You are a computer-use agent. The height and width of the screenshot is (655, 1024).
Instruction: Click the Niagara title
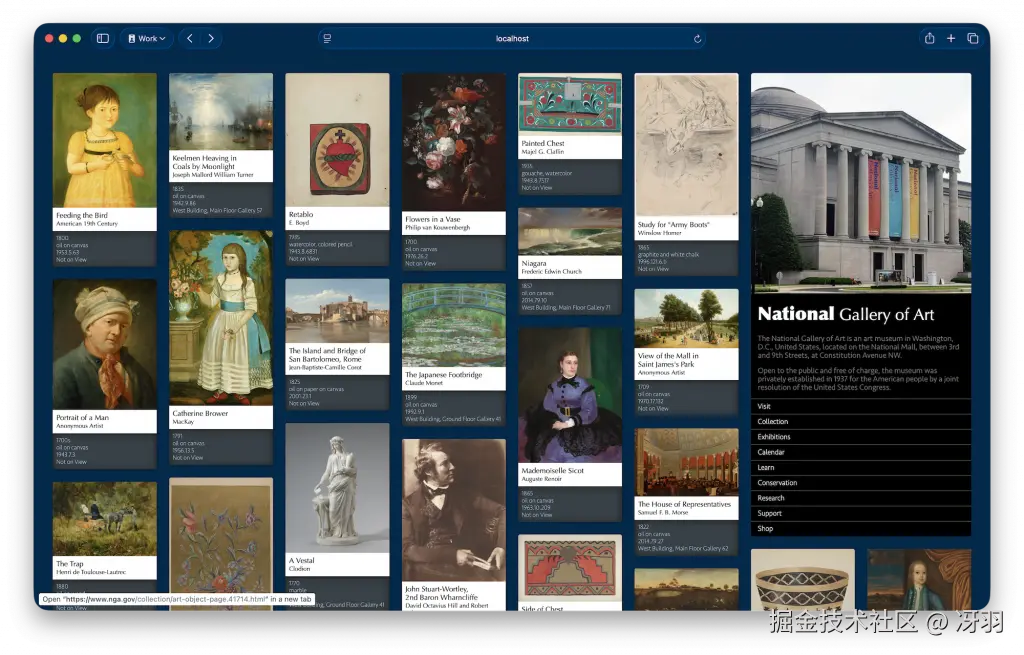(534, 263)
